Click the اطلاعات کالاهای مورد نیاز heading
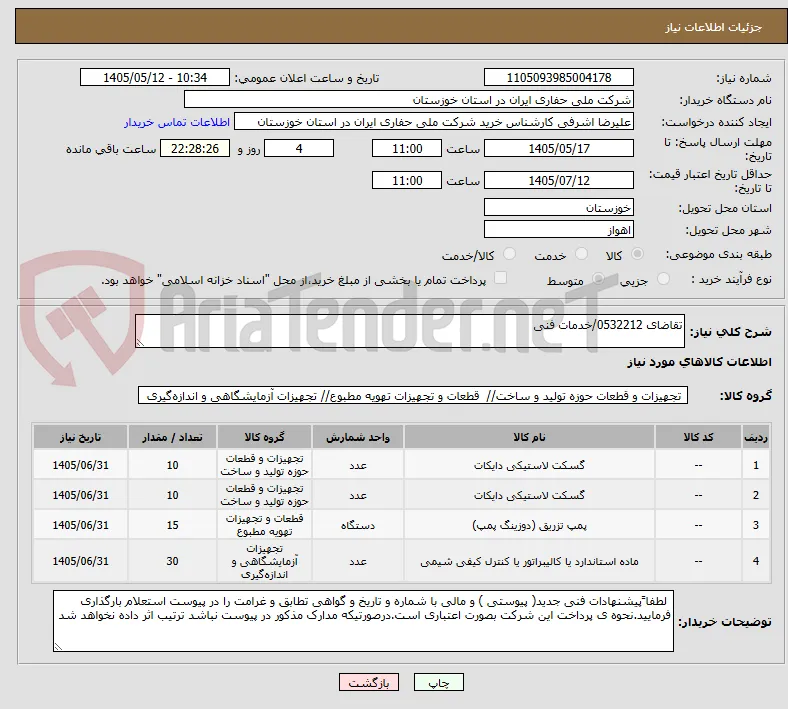The height and width of the screenshot is (709, 788). [699, 362]
